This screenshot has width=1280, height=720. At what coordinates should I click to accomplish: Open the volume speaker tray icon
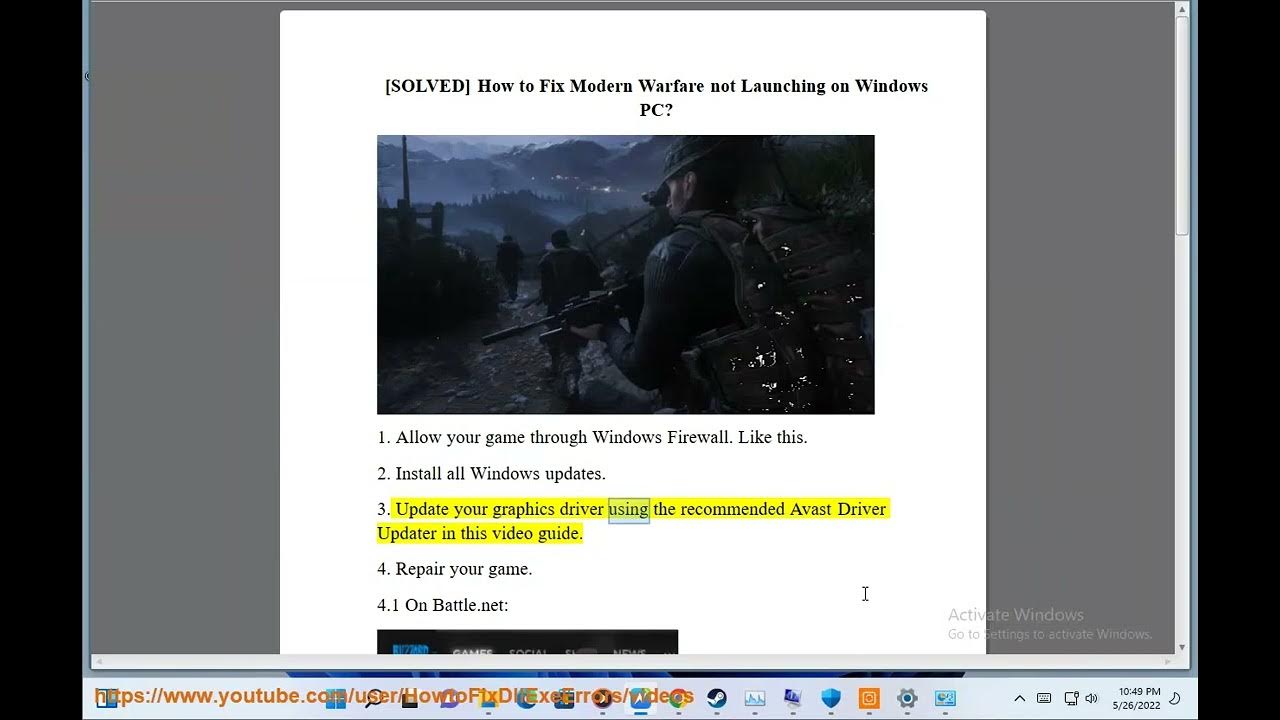point(1091,698)
